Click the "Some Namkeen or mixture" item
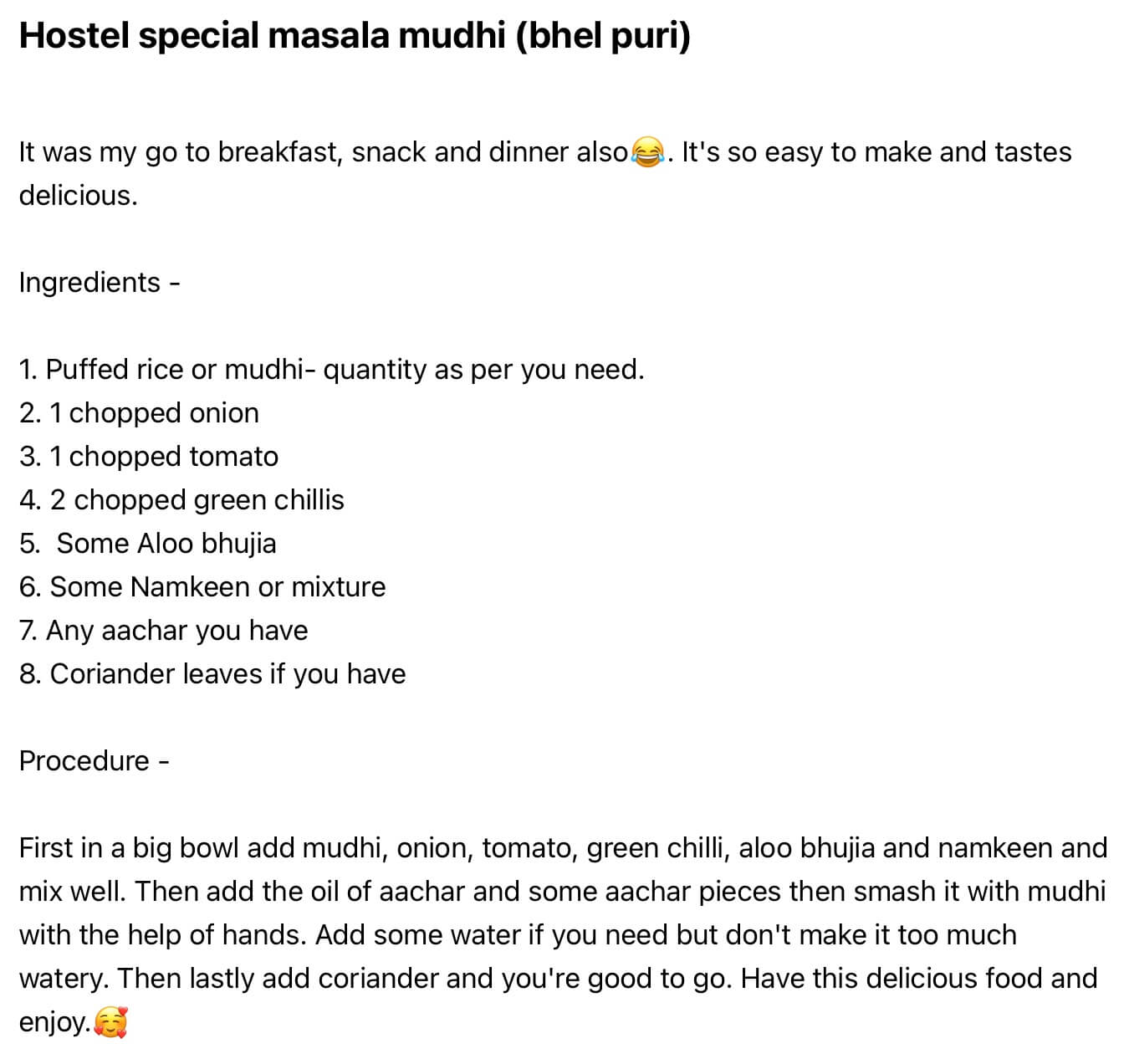The image size is (1124, 1064). (x=202, y=587)
